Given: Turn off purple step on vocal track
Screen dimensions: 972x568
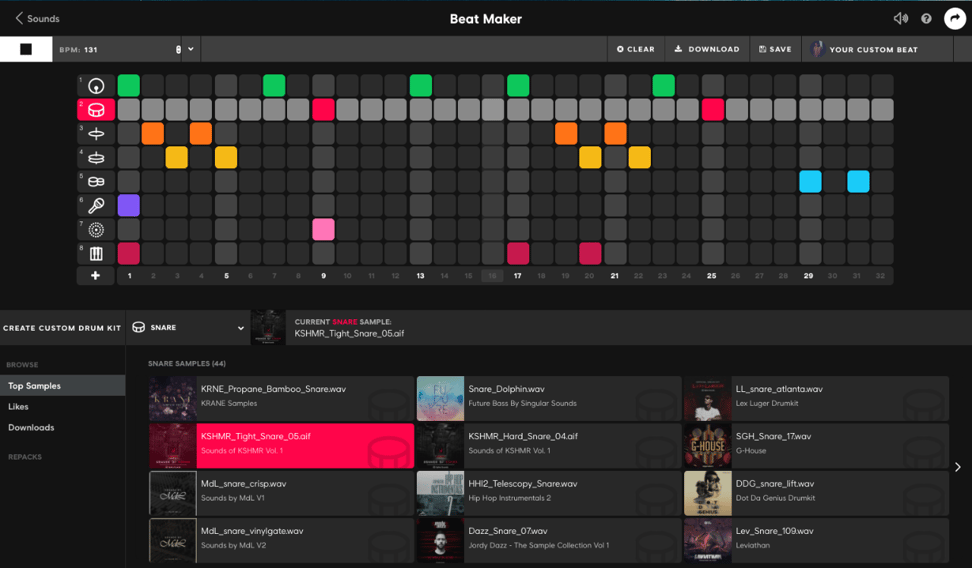Looking at the screenshot, I should [128, 205].
